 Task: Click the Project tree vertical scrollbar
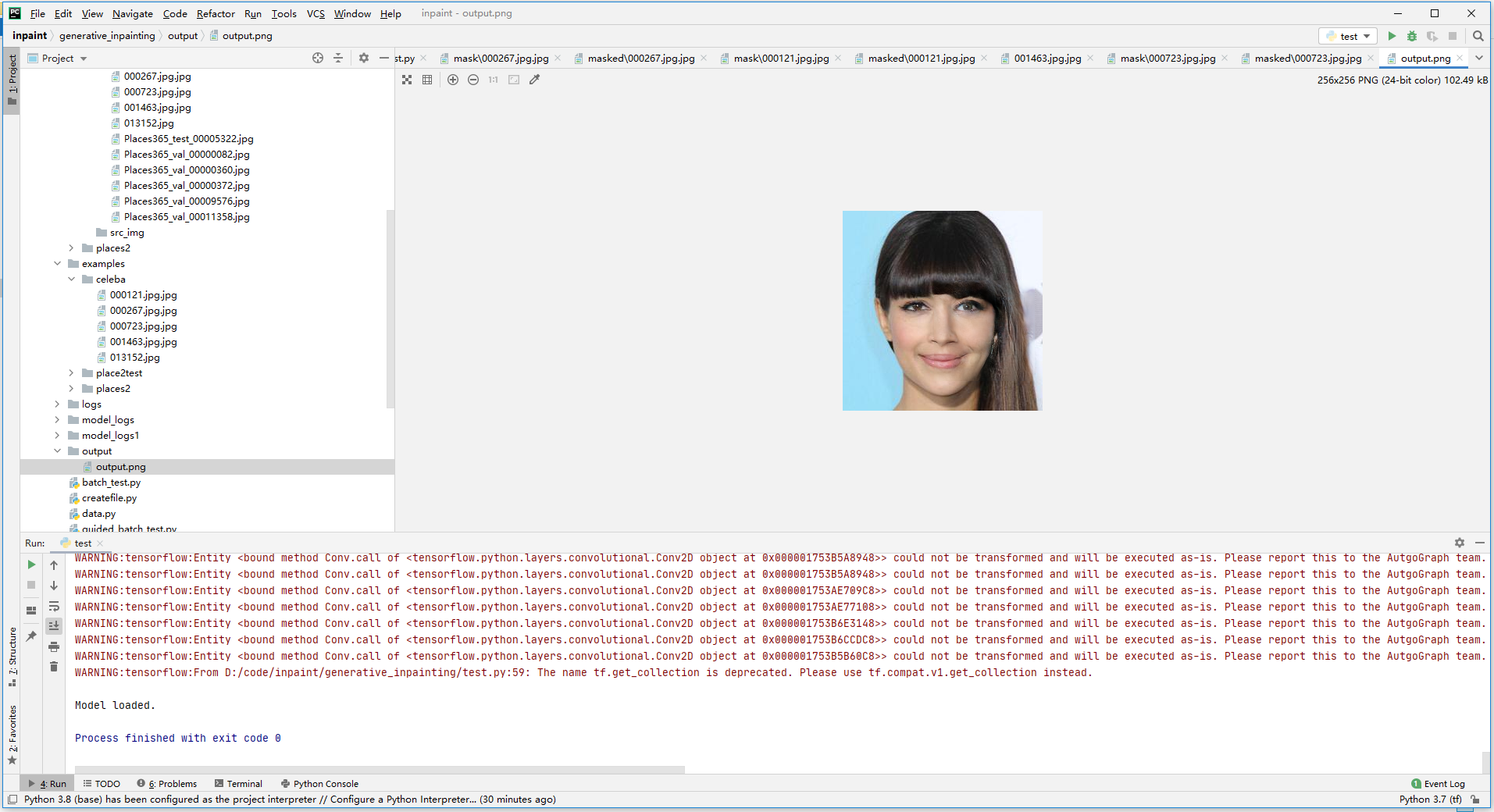click(x=390, y=308)
